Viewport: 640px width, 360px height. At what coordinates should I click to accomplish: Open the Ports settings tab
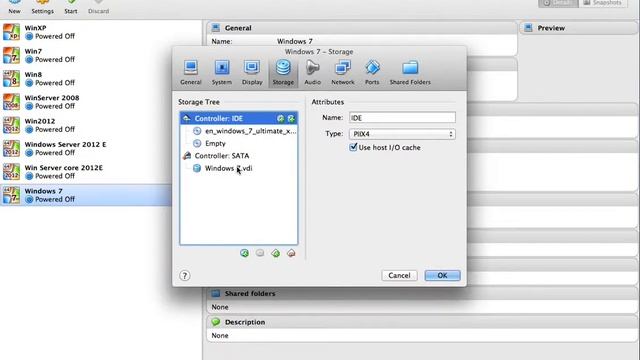pos(372,73)
